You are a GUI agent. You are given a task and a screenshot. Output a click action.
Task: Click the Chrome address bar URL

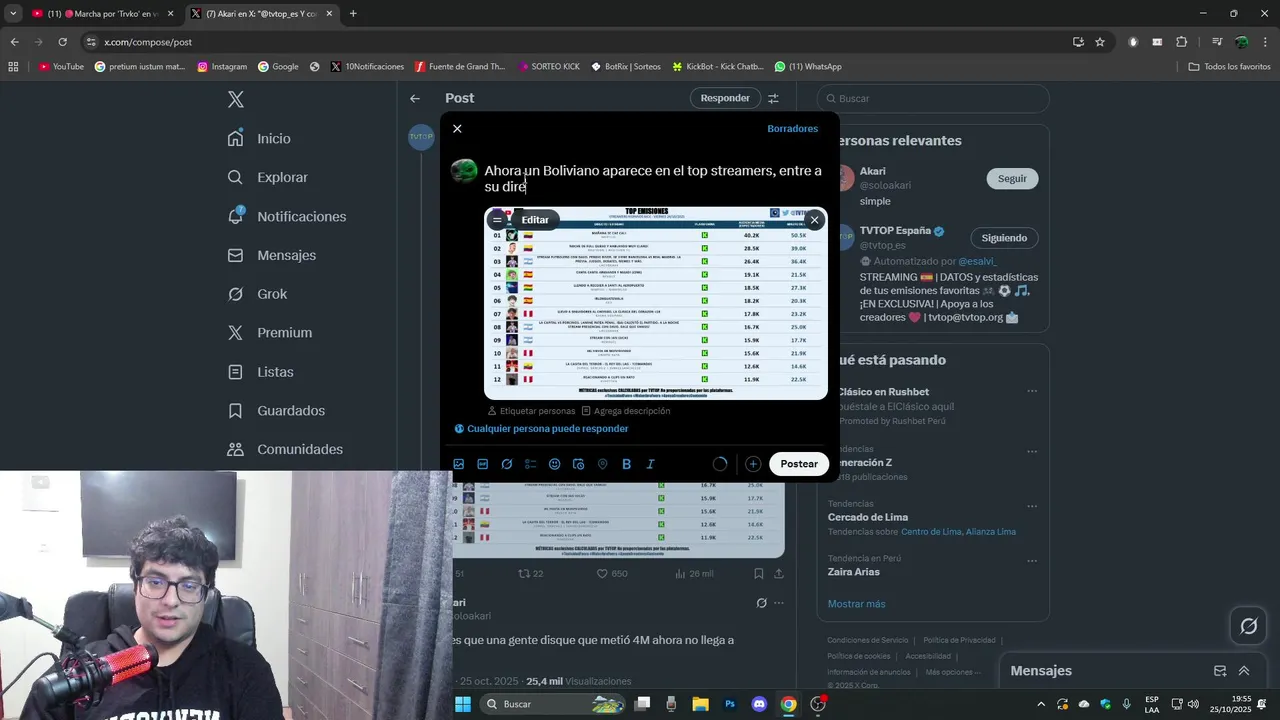pyautogui.click(x=148, y=42)
